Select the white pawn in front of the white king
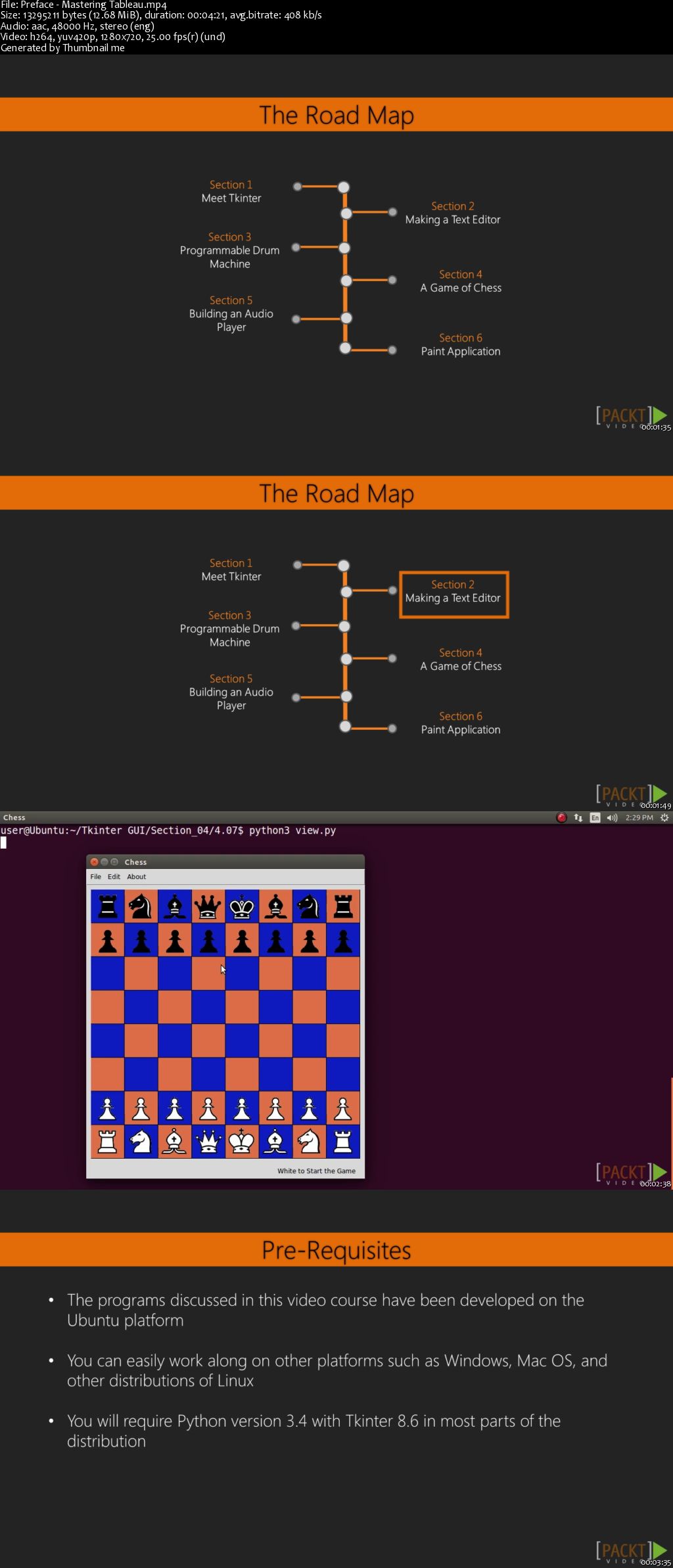This screenshot has width=673, height=1568. (x=242, y=1108)
